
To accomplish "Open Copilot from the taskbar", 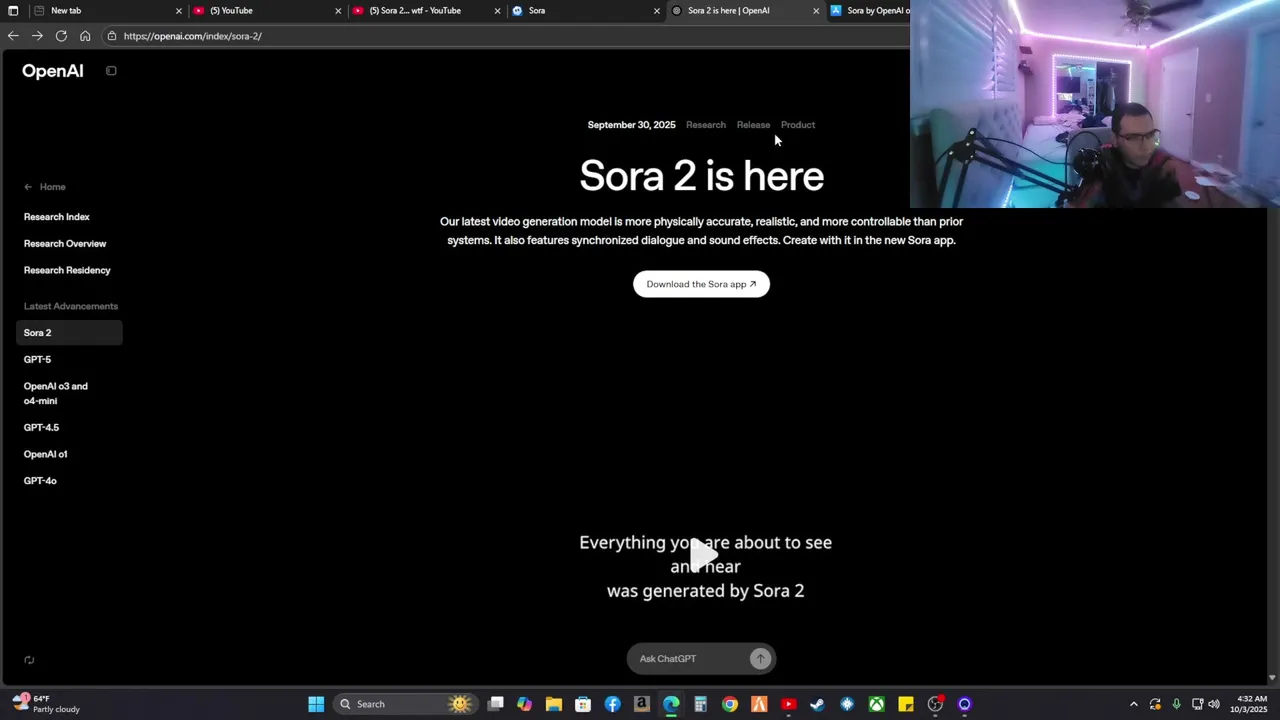I will point(525,704).
